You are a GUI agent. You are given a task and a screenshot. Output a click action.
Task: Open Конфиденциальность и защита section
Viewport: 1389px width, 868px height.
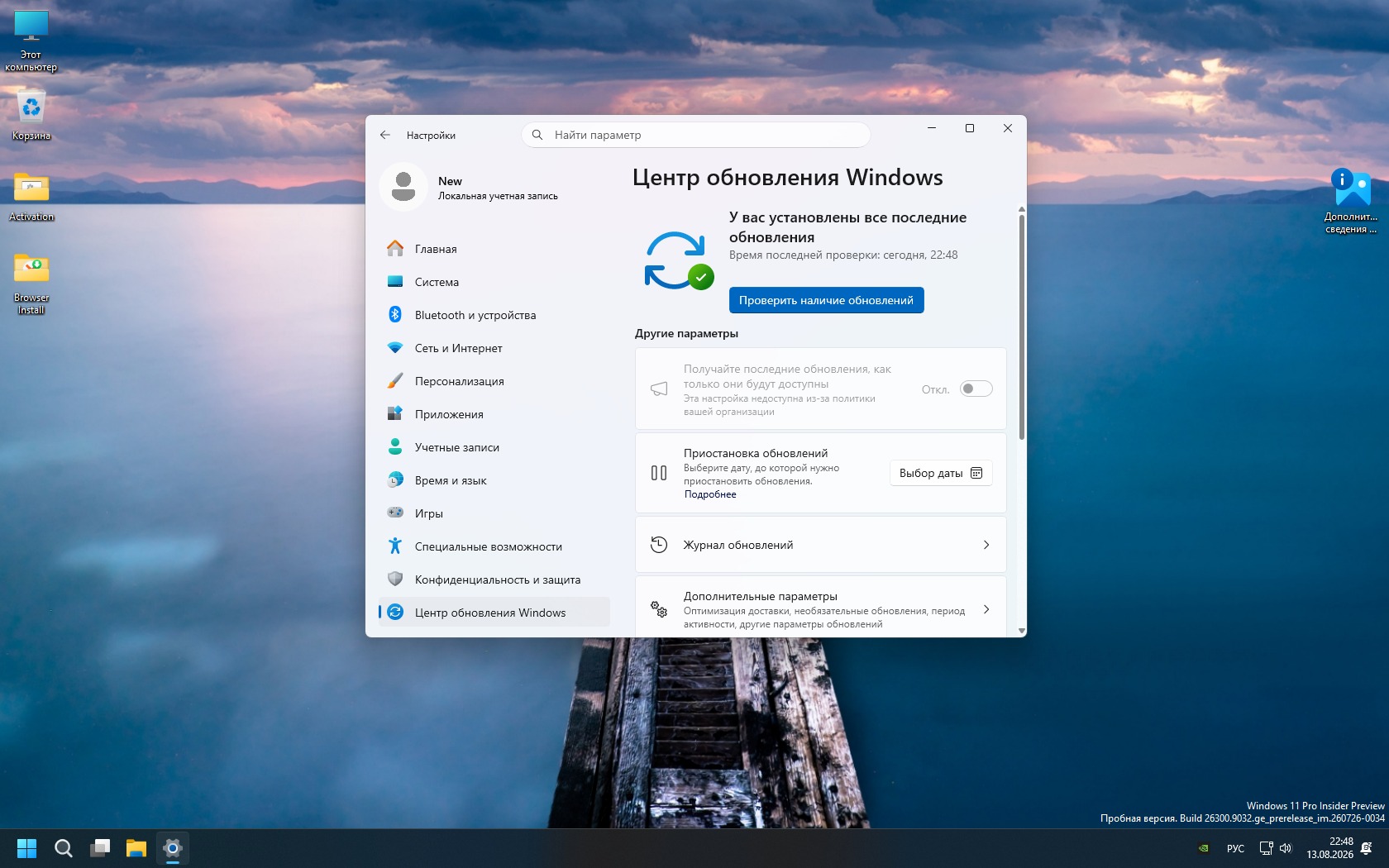click(x=494, y=579)
